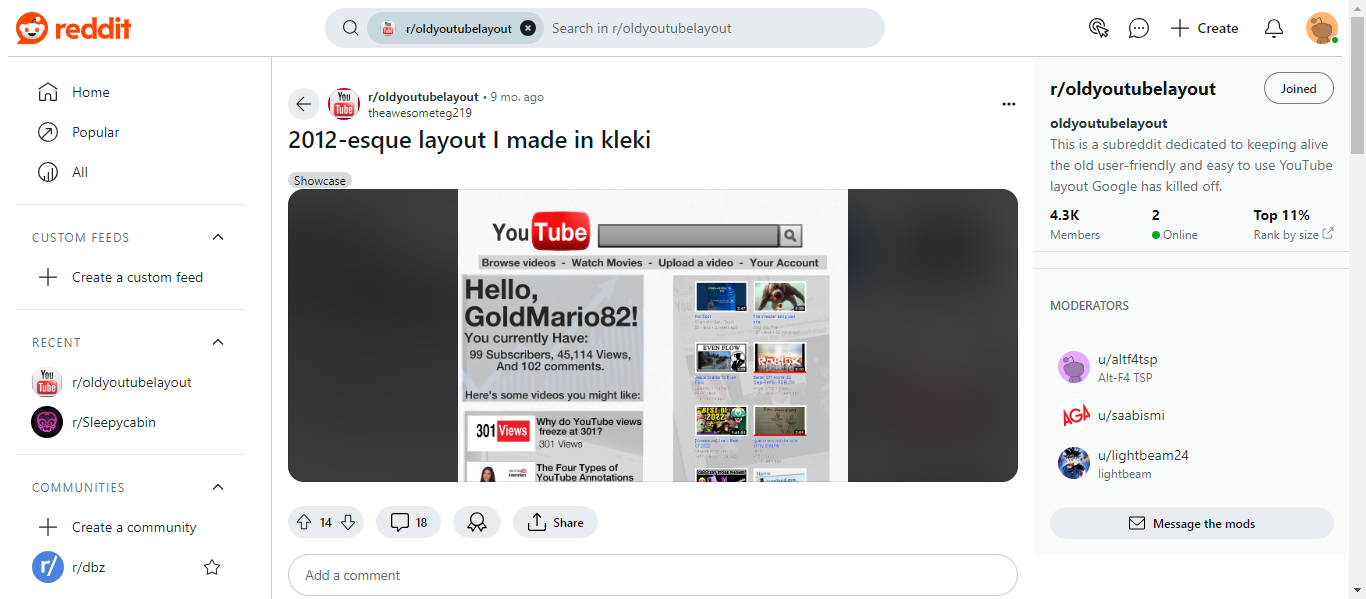Collapse the Recent section
1366x599 pixels.
click(218, 342)
